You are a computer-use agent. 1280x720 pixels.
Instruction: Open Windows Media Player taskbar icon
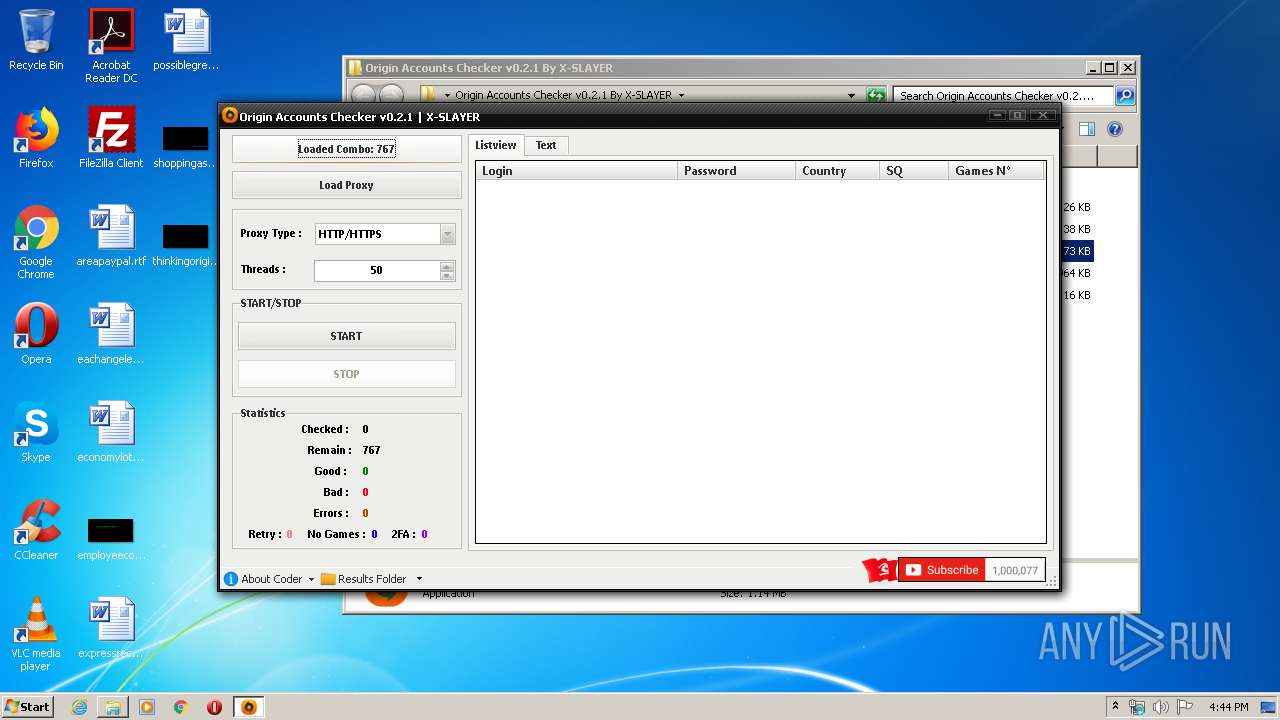(x=147, y=707)
